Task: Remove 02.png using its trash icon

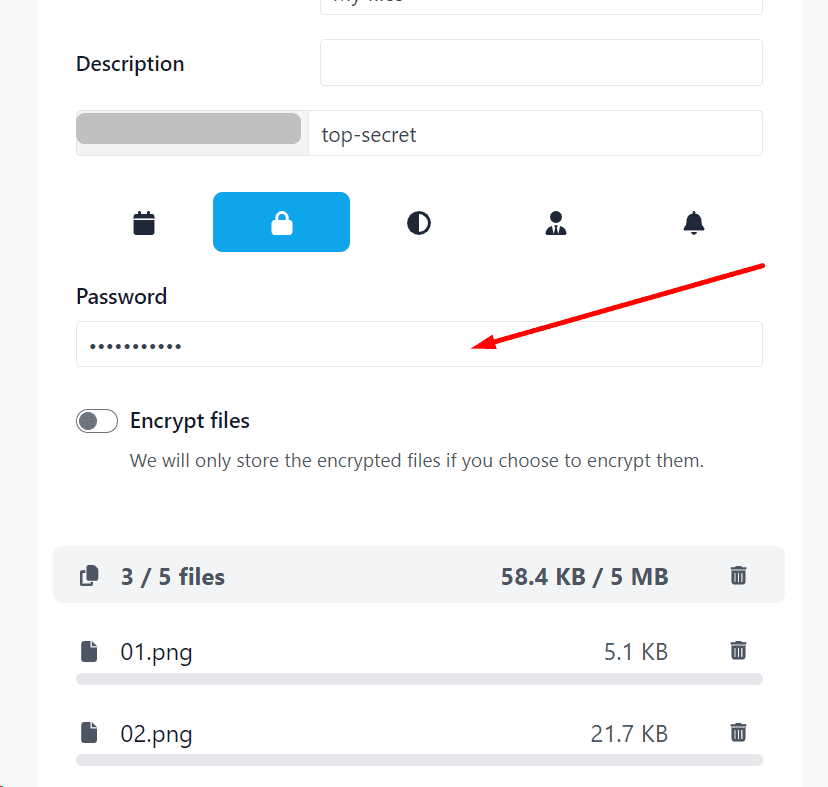Action: tap(738, 732)
